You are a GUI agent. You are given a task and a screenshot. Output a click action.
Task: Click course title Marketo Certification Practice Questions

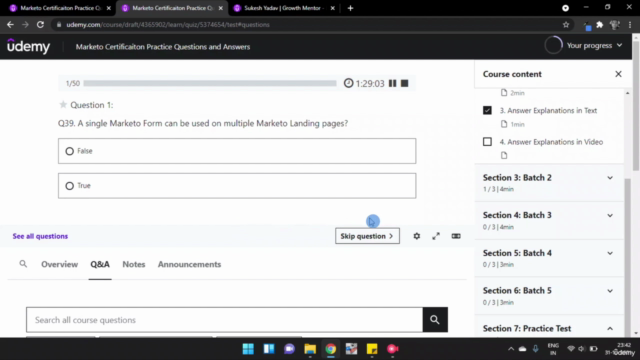(x=163, y=47)
